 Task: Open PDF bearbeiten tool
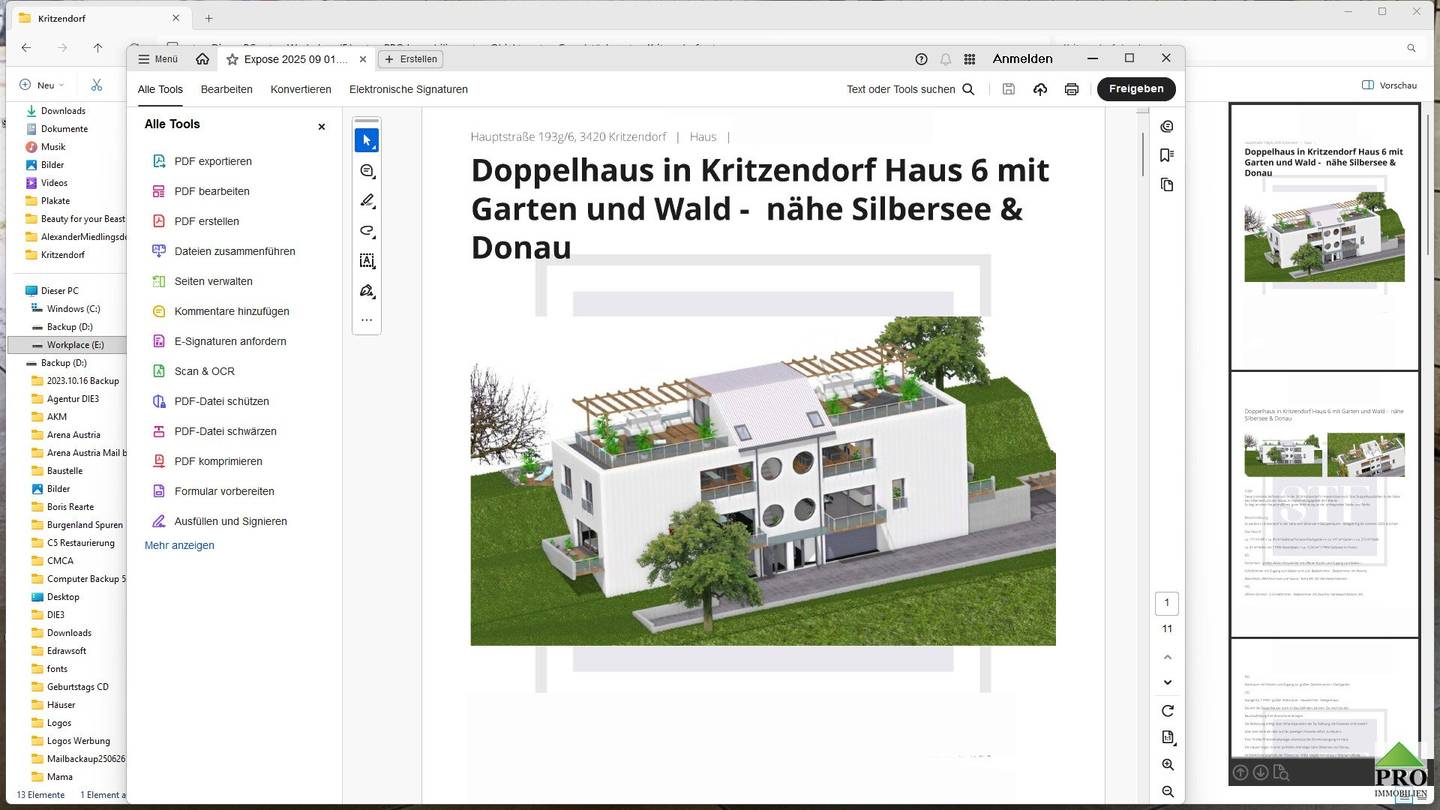point(211,191)
